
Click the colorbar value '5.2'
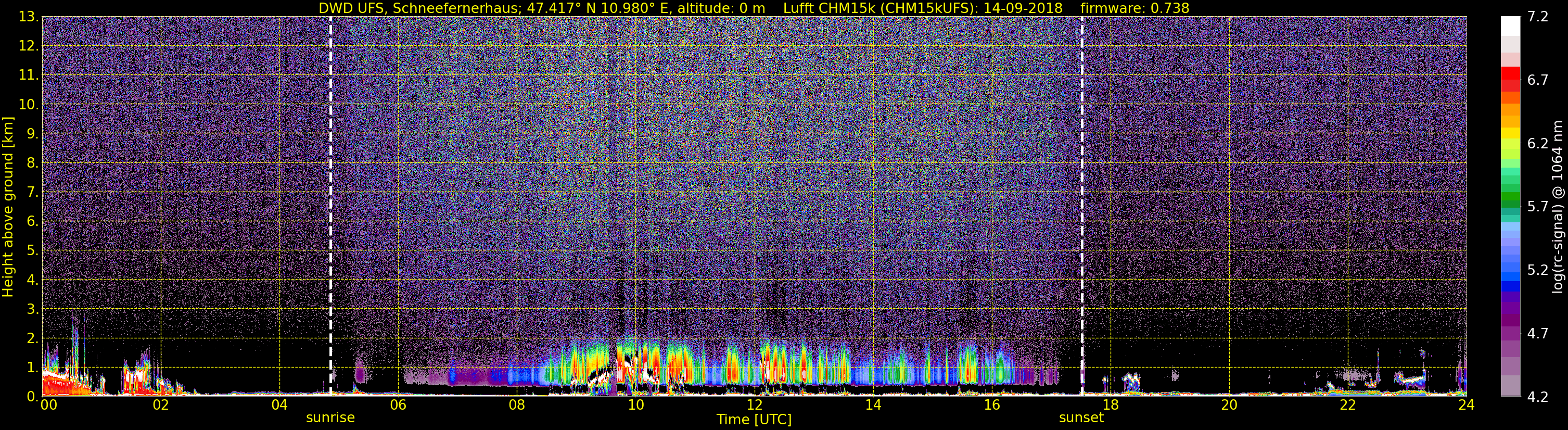pyautogui.click(x=1538, y=270)
